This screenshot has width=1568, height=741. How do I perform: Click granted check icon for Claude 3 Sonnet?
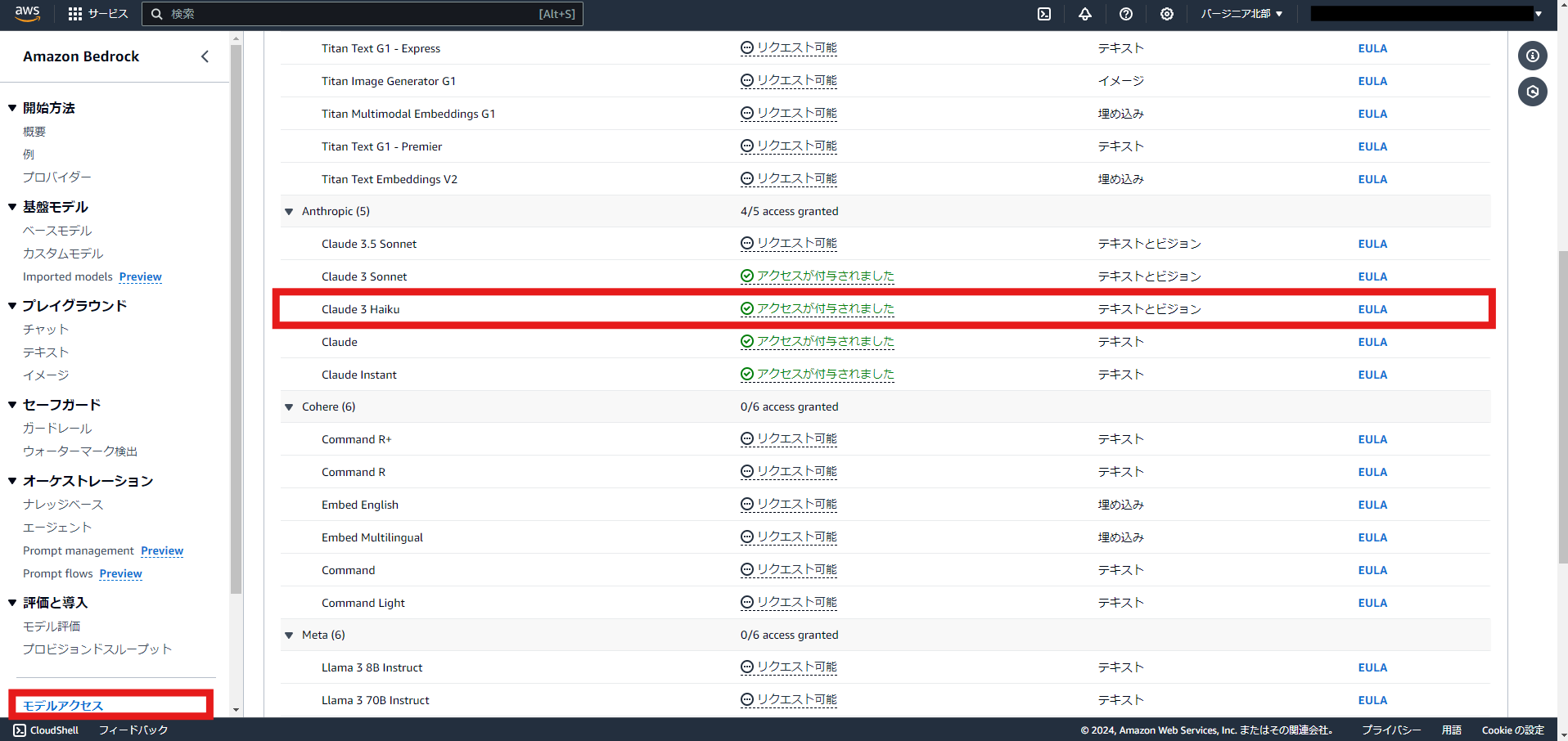tap(746, 276)
